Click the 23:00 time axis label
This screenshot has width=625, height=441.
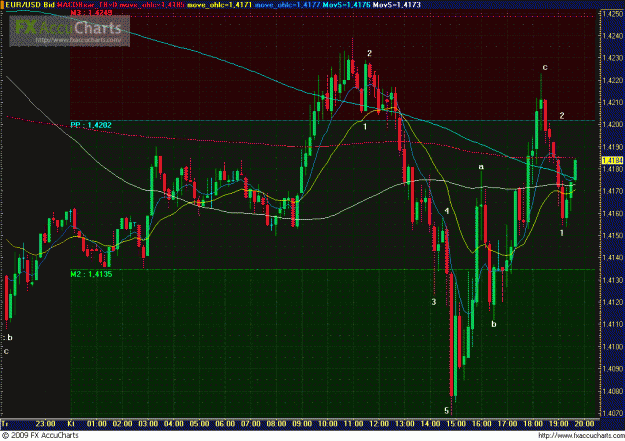[45, 423]
